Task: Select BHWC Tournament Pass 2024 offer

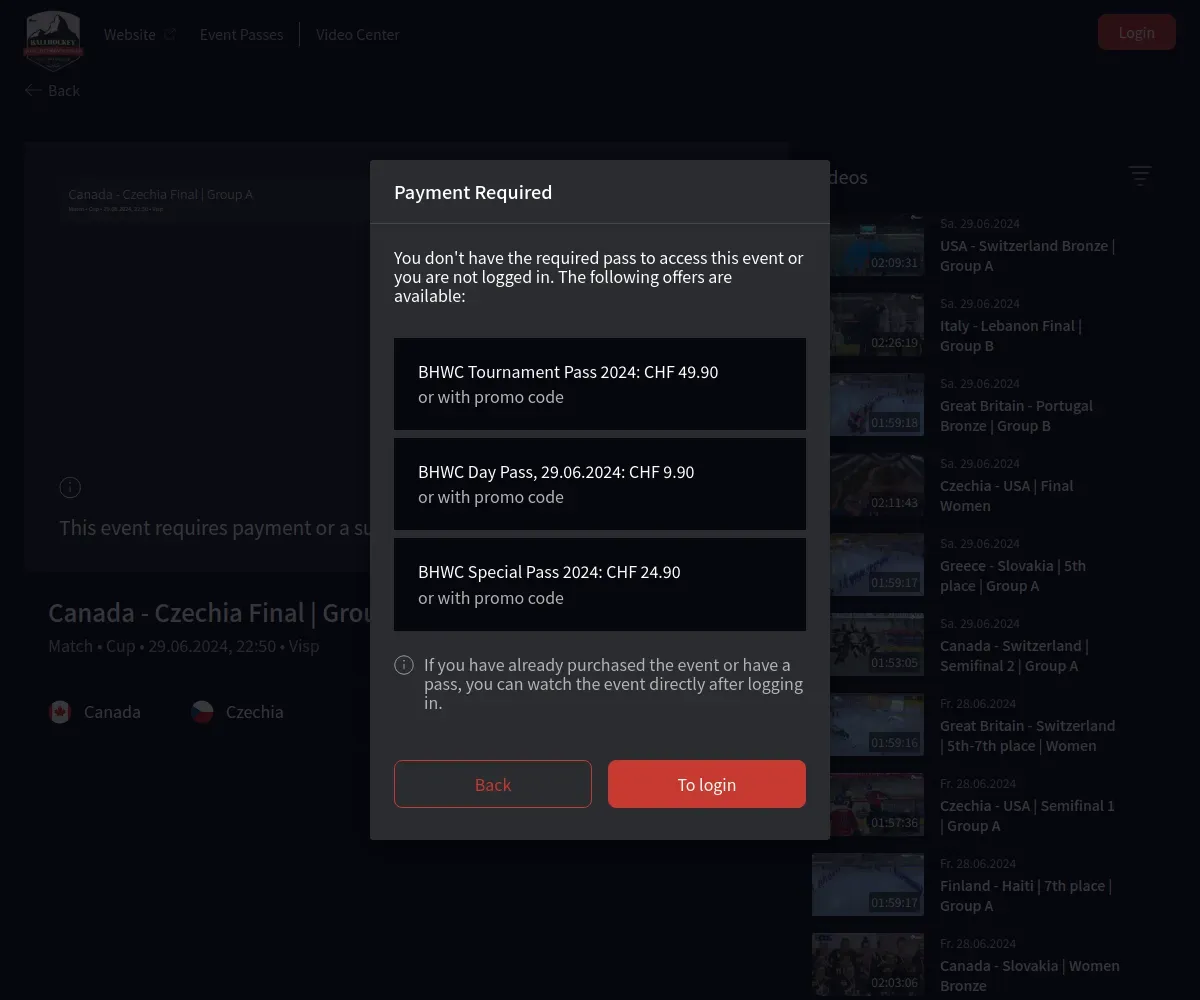Action: 600,384
